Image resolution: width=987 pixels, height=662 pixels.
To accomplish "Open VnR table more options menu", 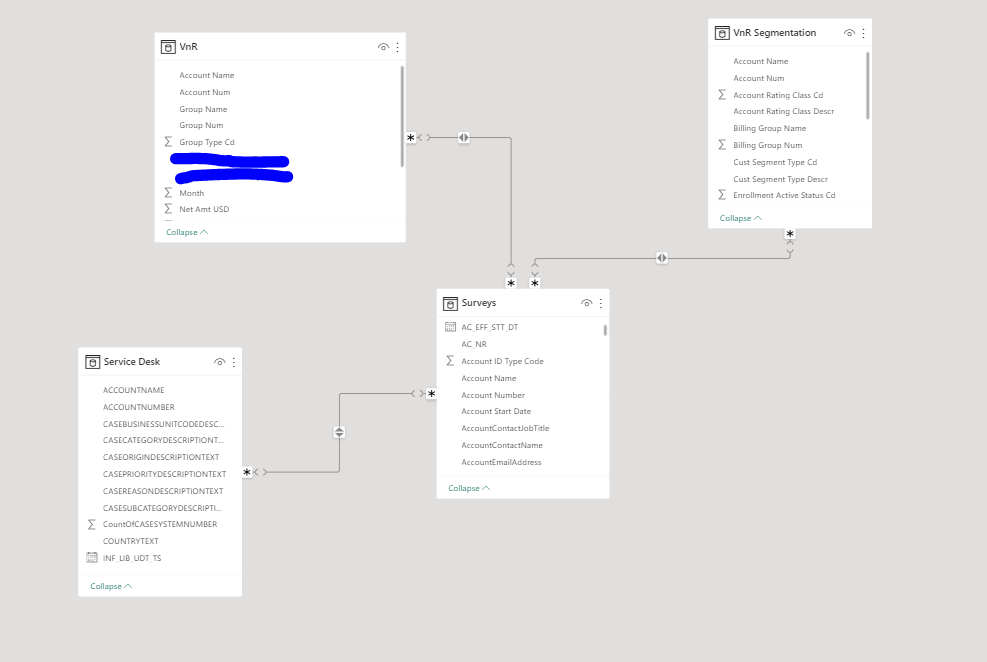I will [x=397, y=47].
